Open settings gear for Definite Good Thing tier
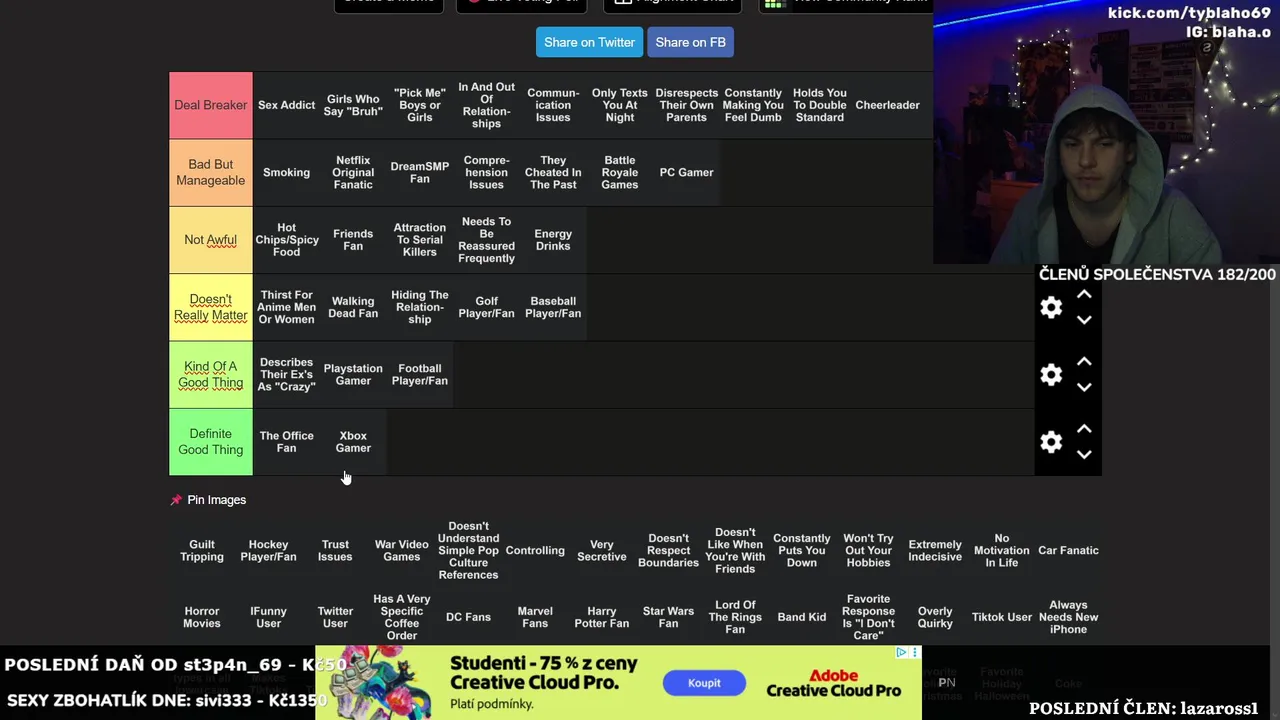The height and width of the screenshot is (720, 1280). [1051, 442]
